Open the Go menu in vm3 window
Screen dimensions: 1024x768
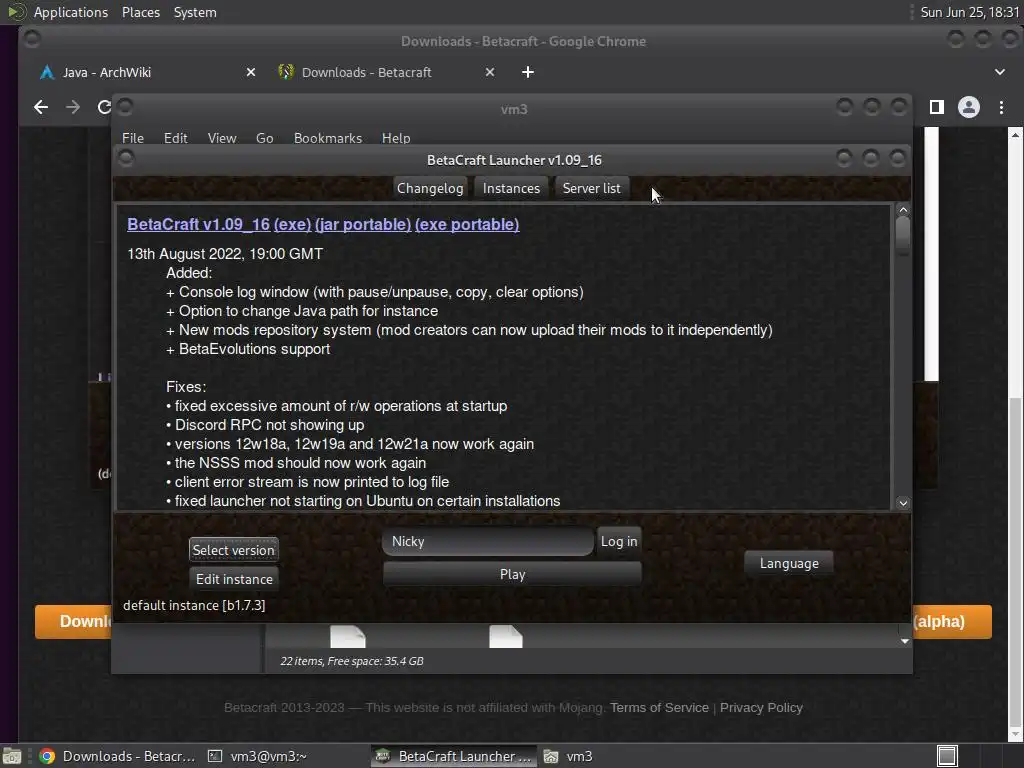pyautogui.click(x=264, y=138)
